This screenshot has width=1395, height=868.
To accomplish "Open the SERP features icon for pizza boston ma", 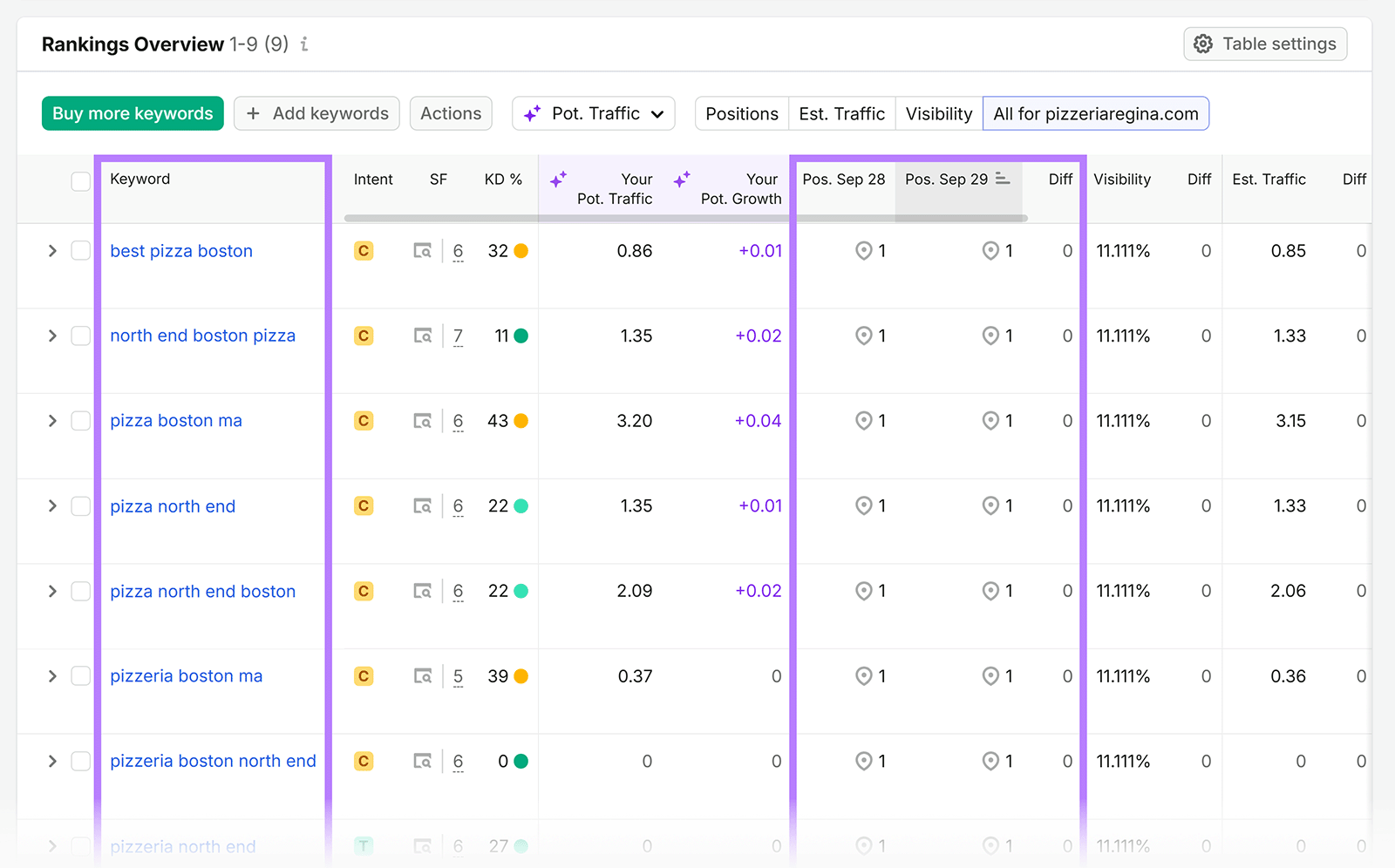I will 423,421.
